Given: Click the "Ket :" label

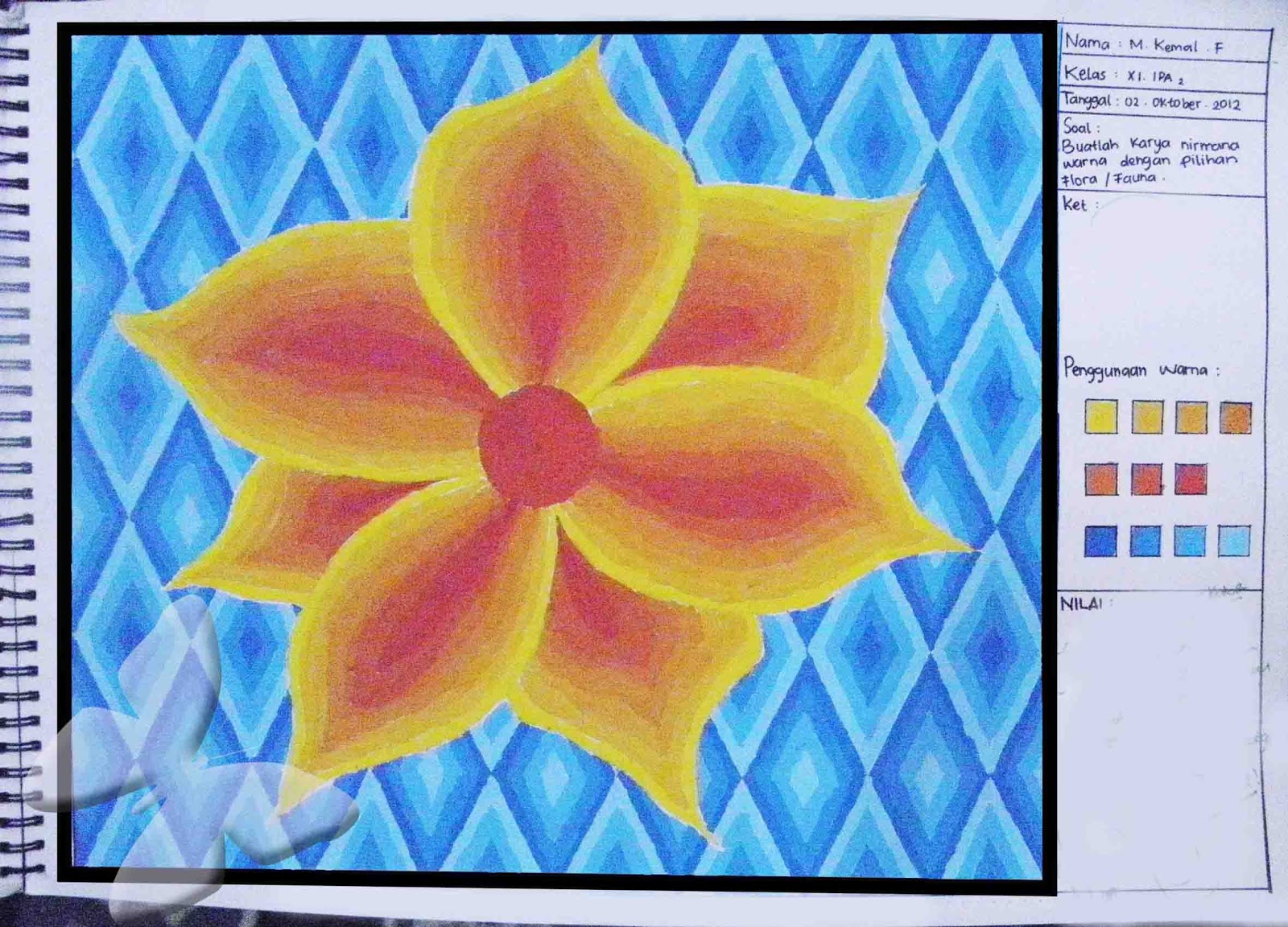Looking at the screenshot, I should (x=1079, y=204).
